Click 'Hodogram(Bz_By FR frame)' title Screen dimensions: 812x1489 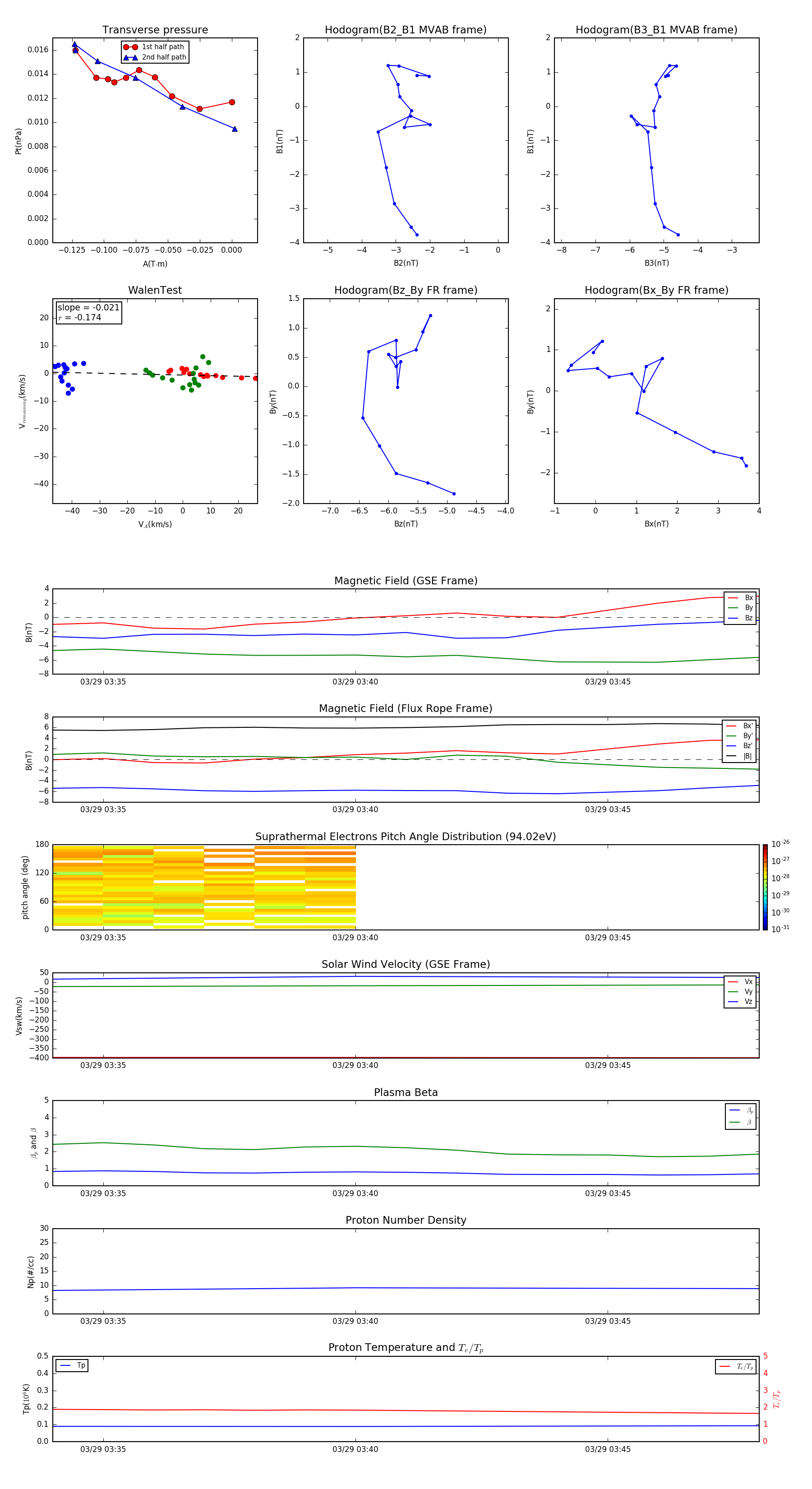click(406, 290)
